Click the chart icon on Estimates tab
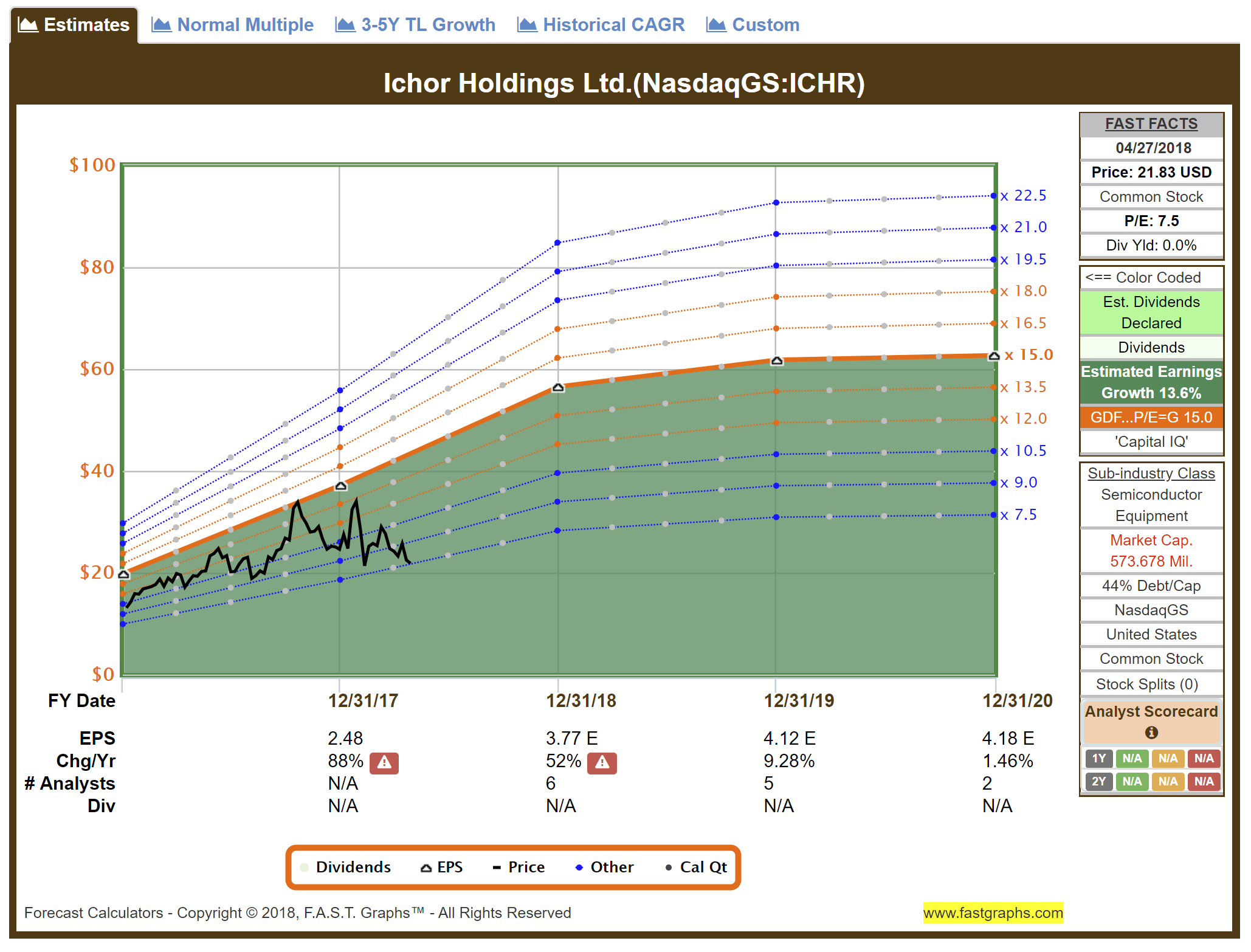 point(28,25)
